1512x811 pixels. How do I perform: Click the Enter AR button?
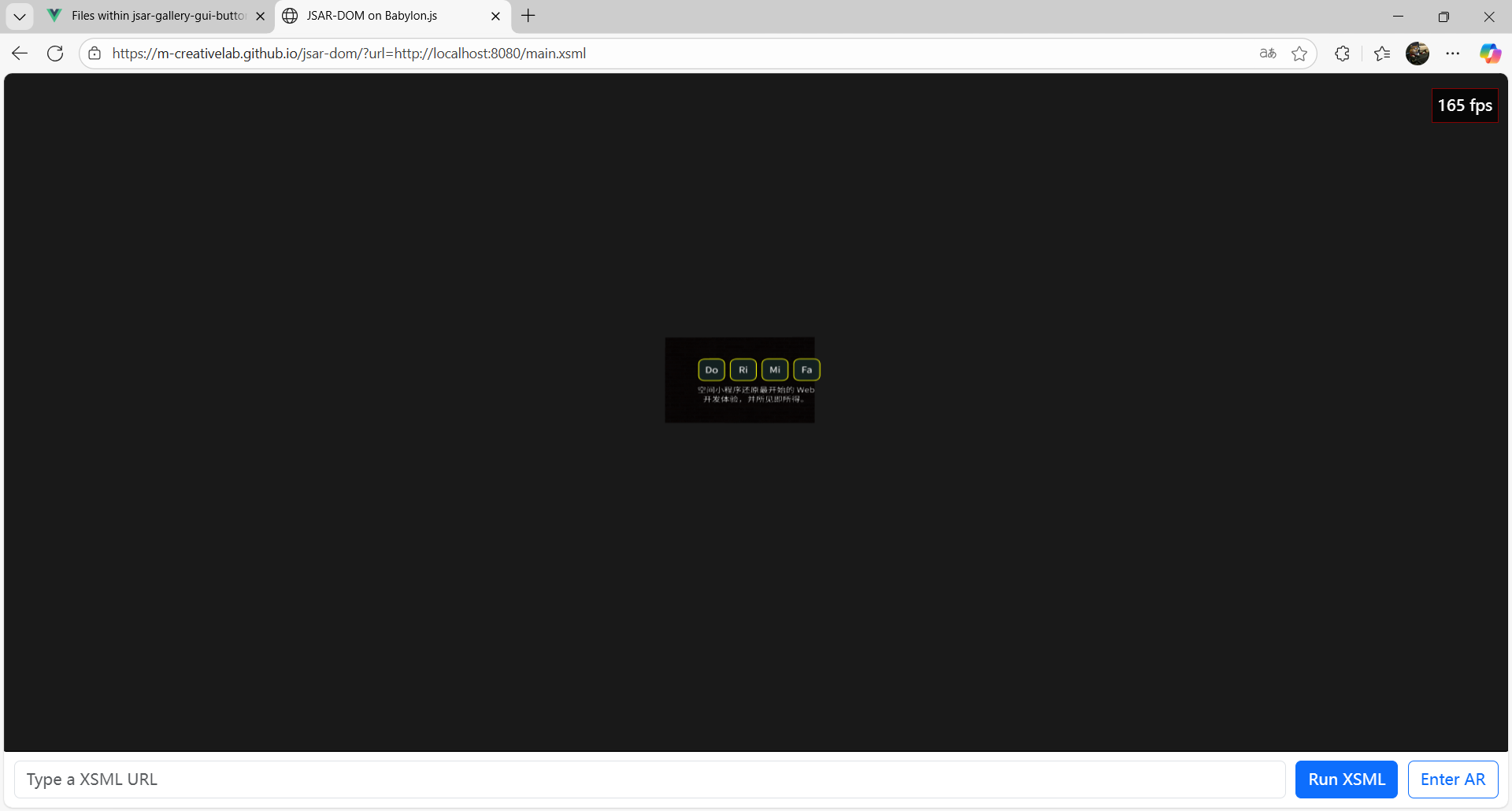point(1453,780)
